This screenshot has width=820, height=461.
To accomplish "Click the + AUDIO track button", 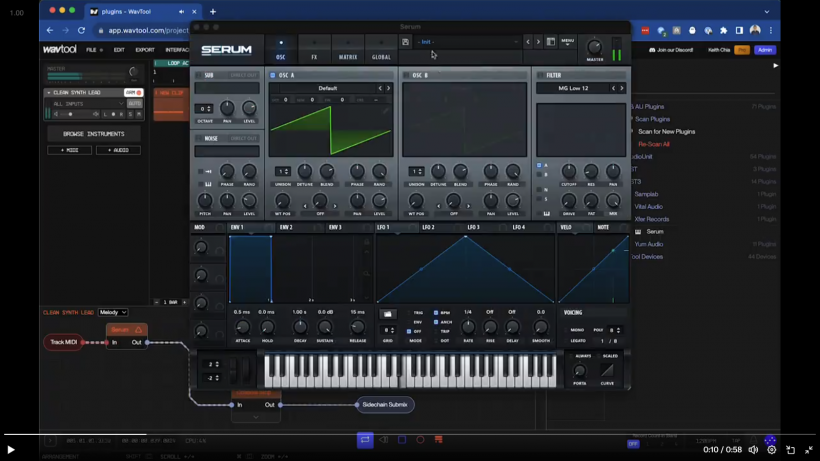I will pos(118,150).
